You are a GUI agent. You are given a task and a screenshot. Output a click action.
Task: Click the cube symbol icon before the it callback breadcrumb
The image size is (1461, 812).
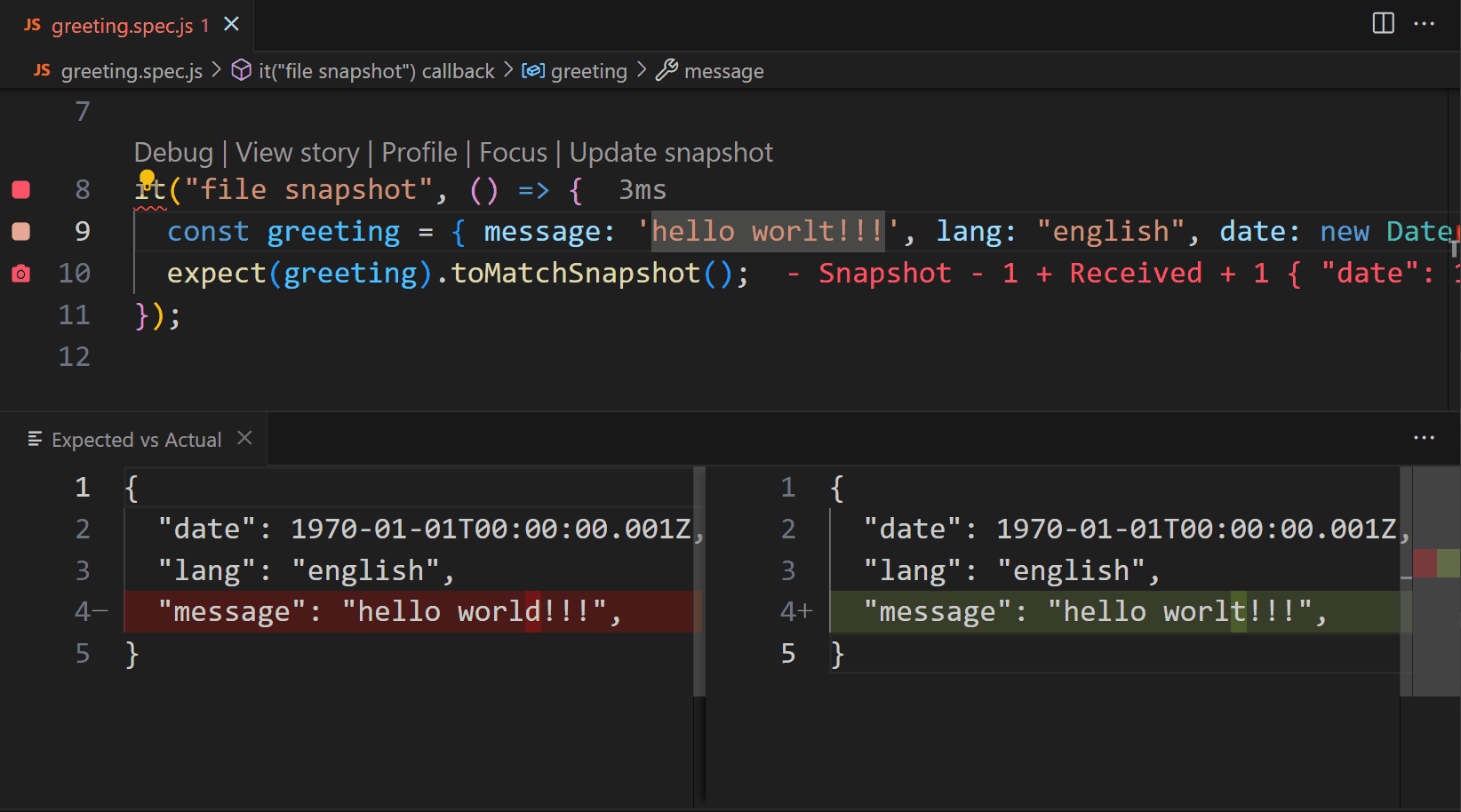[241, 70]
